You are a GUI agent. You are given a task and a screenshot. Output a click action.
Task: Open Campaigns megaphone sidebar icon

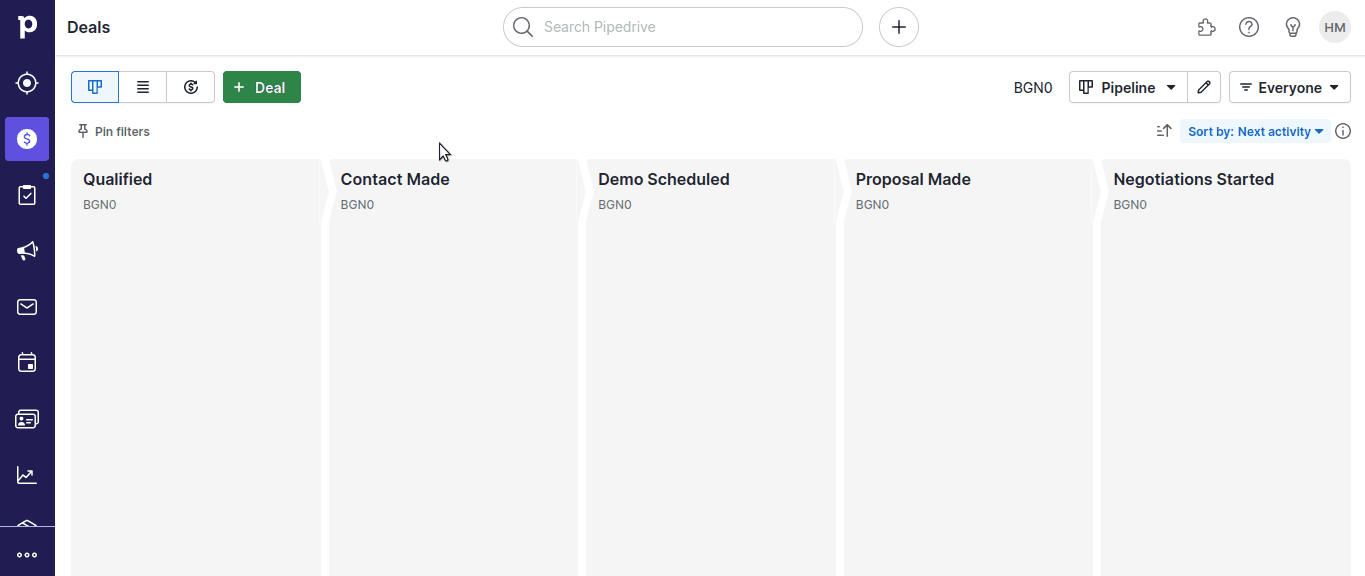[27, 251]
